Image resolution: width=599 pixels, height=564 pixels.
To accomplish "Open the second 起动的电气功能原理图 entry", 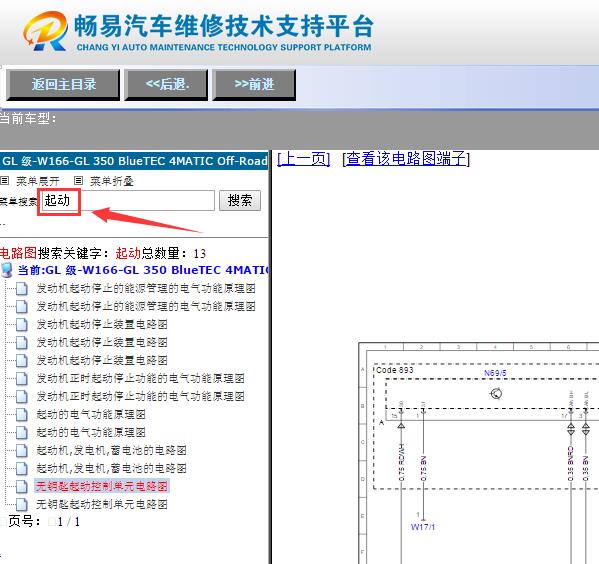I will pos(91,432).
